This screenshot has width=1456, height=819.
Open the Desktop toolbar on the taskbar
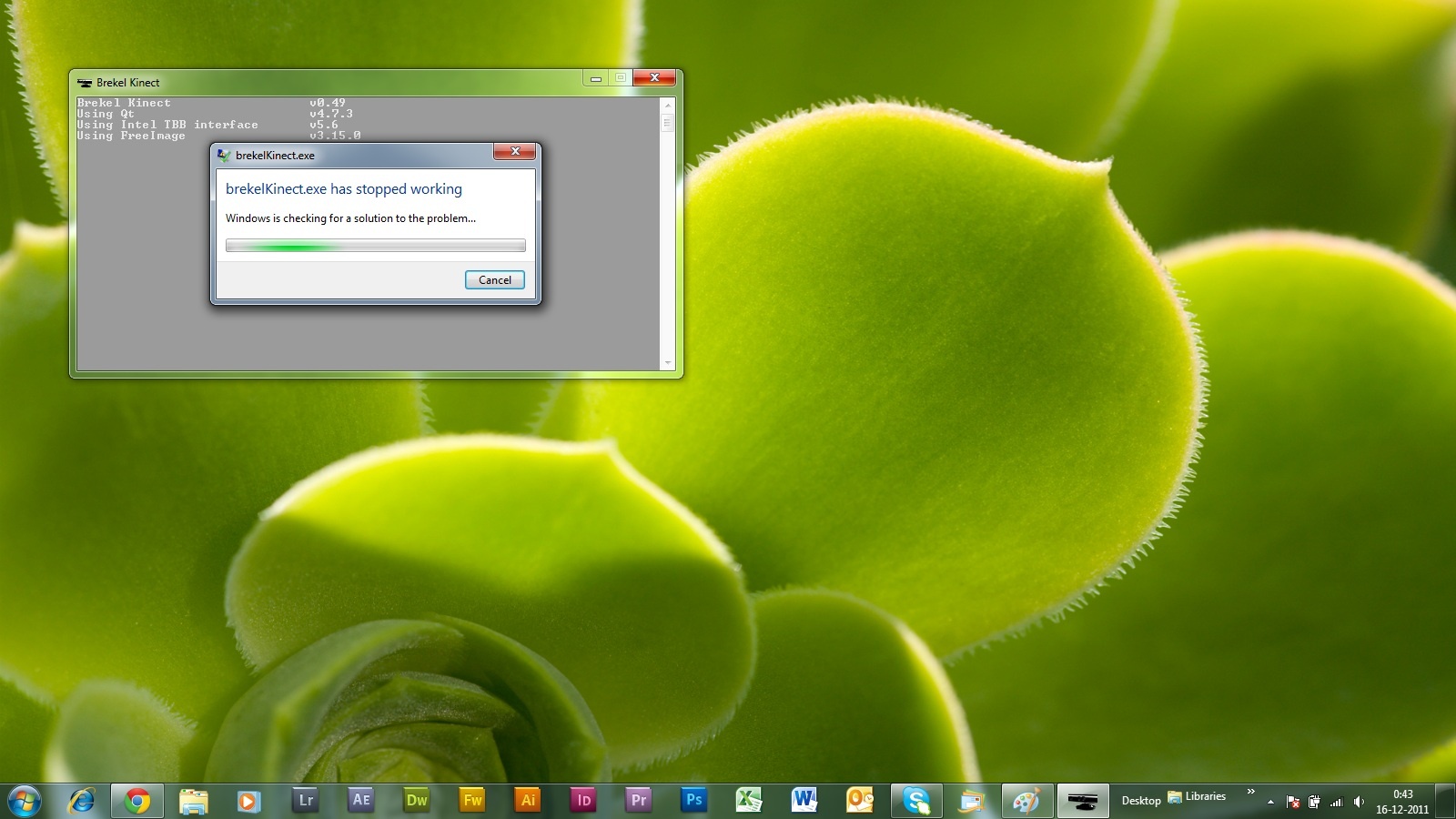(x=1141, y=801)
